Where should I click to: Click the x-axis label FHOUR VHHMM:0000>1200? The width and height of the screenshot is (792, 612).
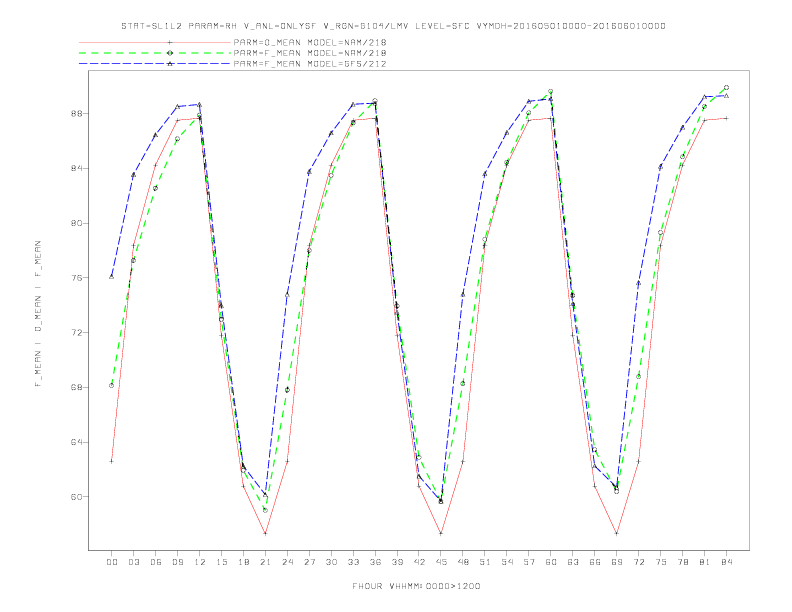tap(416, 586)
